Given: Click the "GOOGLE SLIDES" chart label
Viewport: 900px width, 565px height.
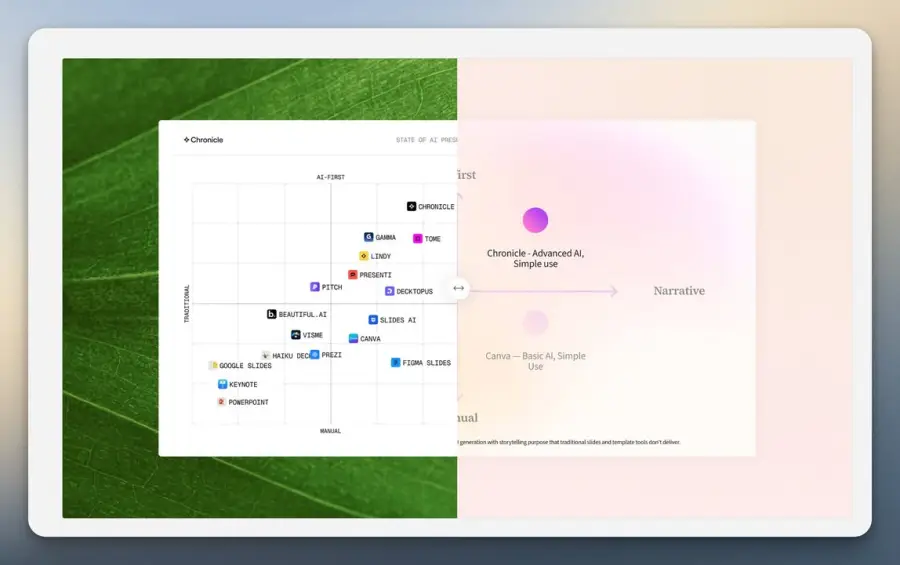Looking at the screenshot, I should pos(246,366).
